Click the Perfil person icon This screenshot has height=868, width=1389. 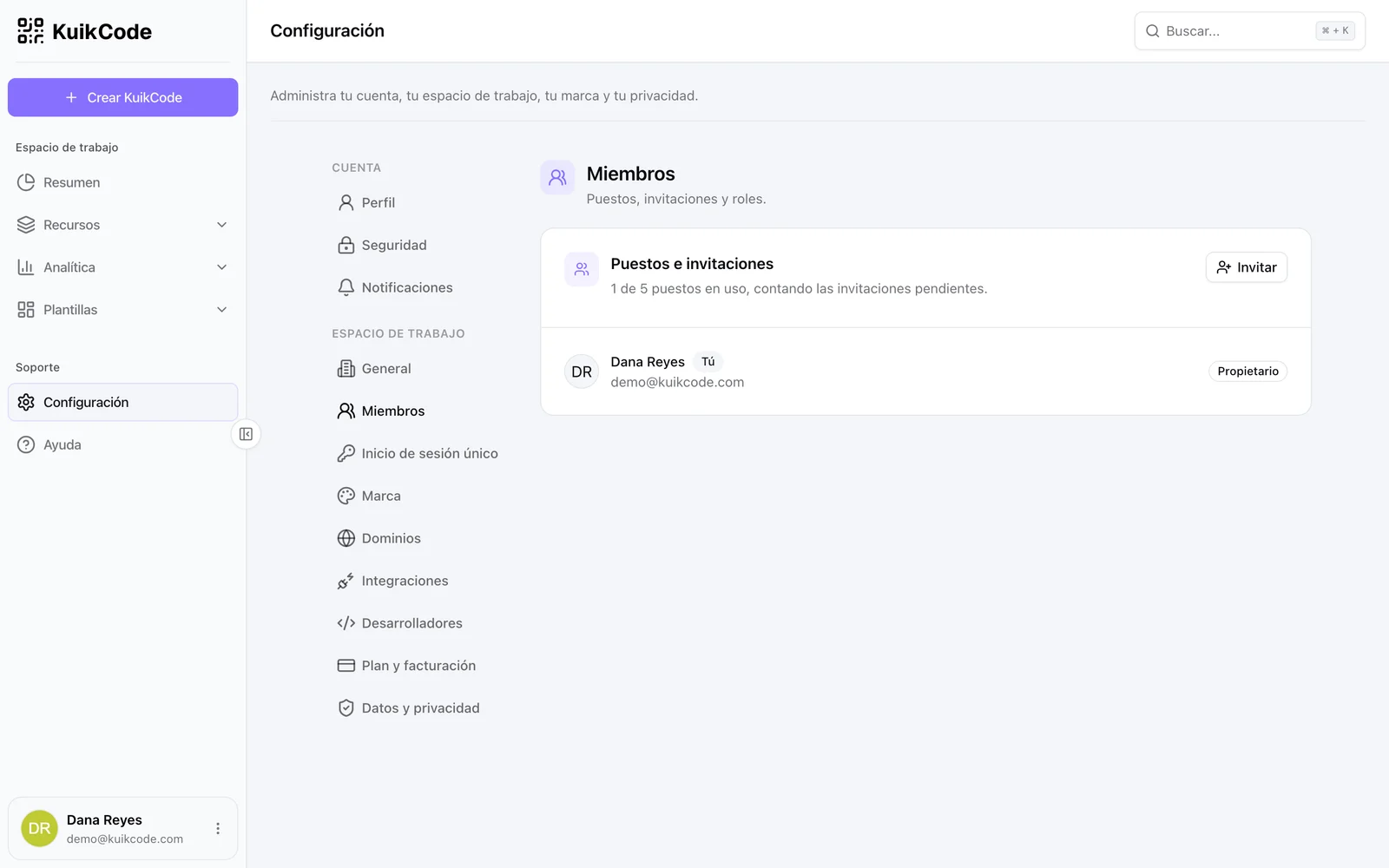346,202
